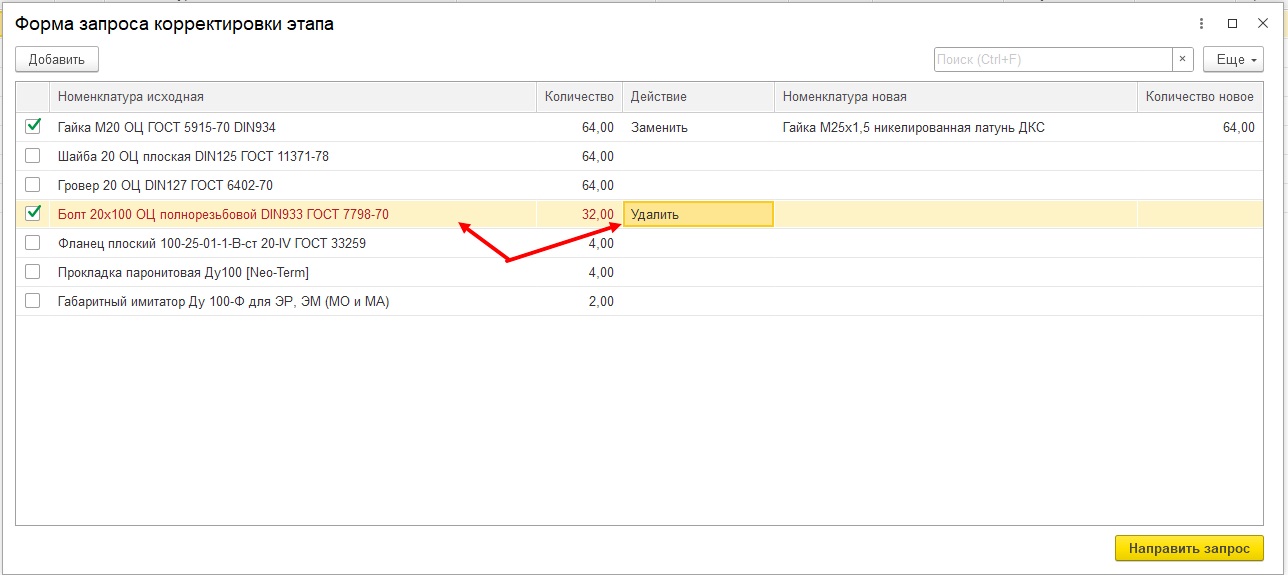Screen dimensions: 1288x575
Task: Click the Действие cell in the Шайба row
Action: [x=698, y=156]
